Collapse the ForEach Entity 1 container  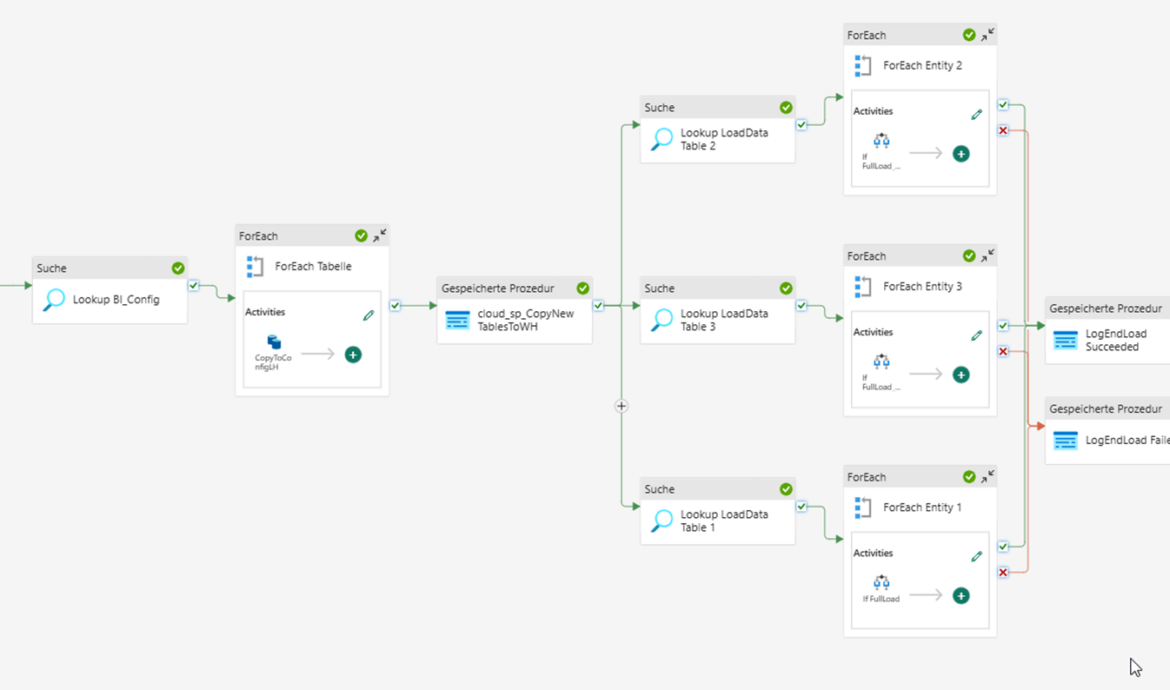click(x=988, y=477)
